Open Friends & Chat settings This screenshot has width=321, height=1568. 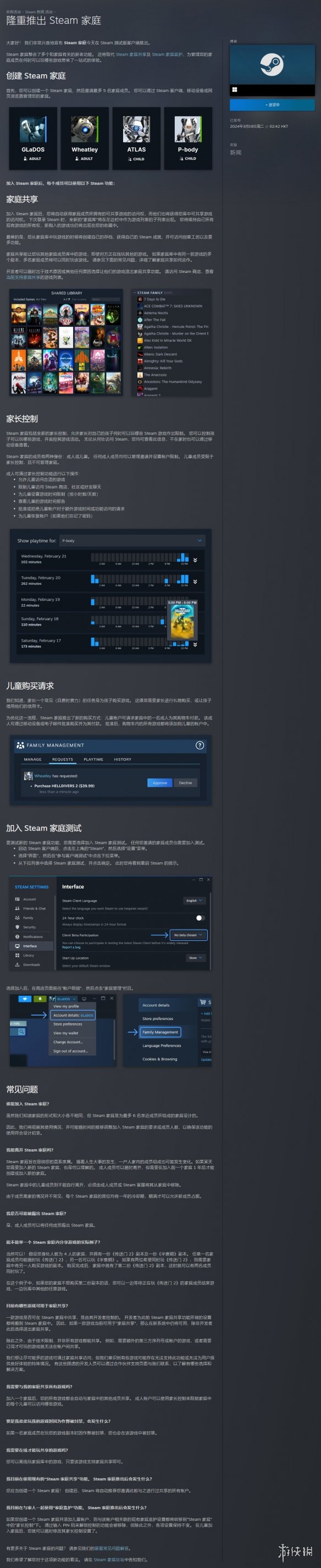coord(34,908)
